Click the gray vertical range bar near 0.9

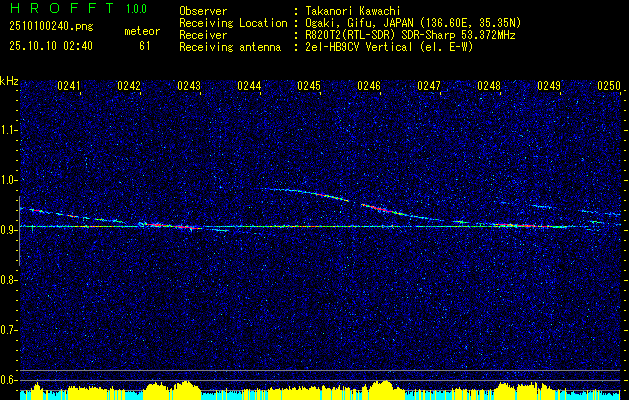pos(20,231)
